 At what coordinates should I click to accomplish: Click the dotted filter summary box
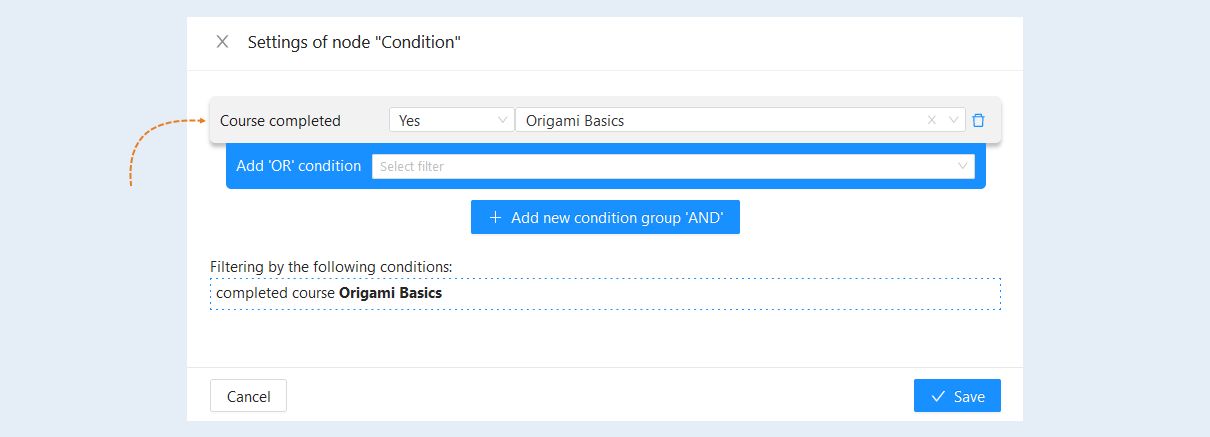point(605,294)
